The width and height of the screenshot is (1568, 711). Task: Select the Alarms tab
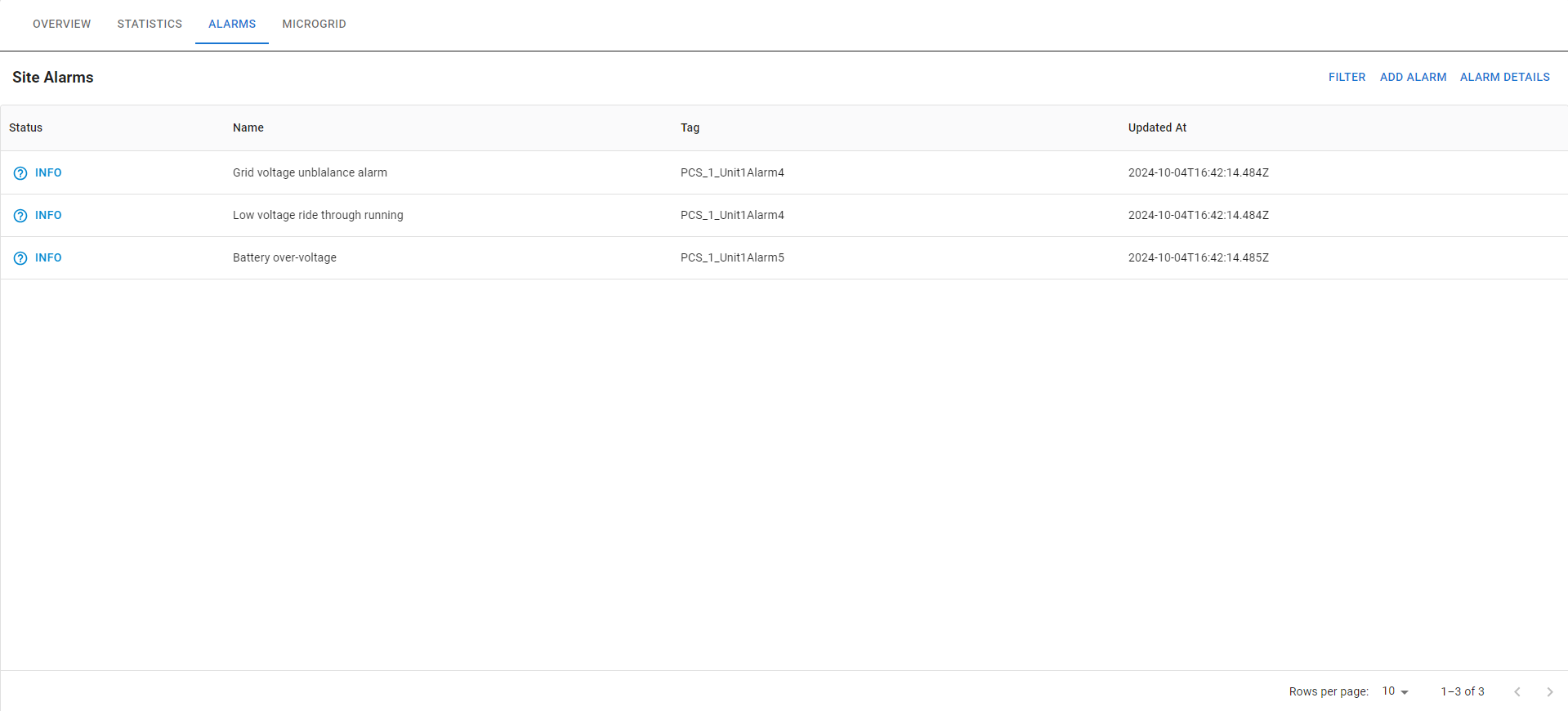[x=232, y=24]
